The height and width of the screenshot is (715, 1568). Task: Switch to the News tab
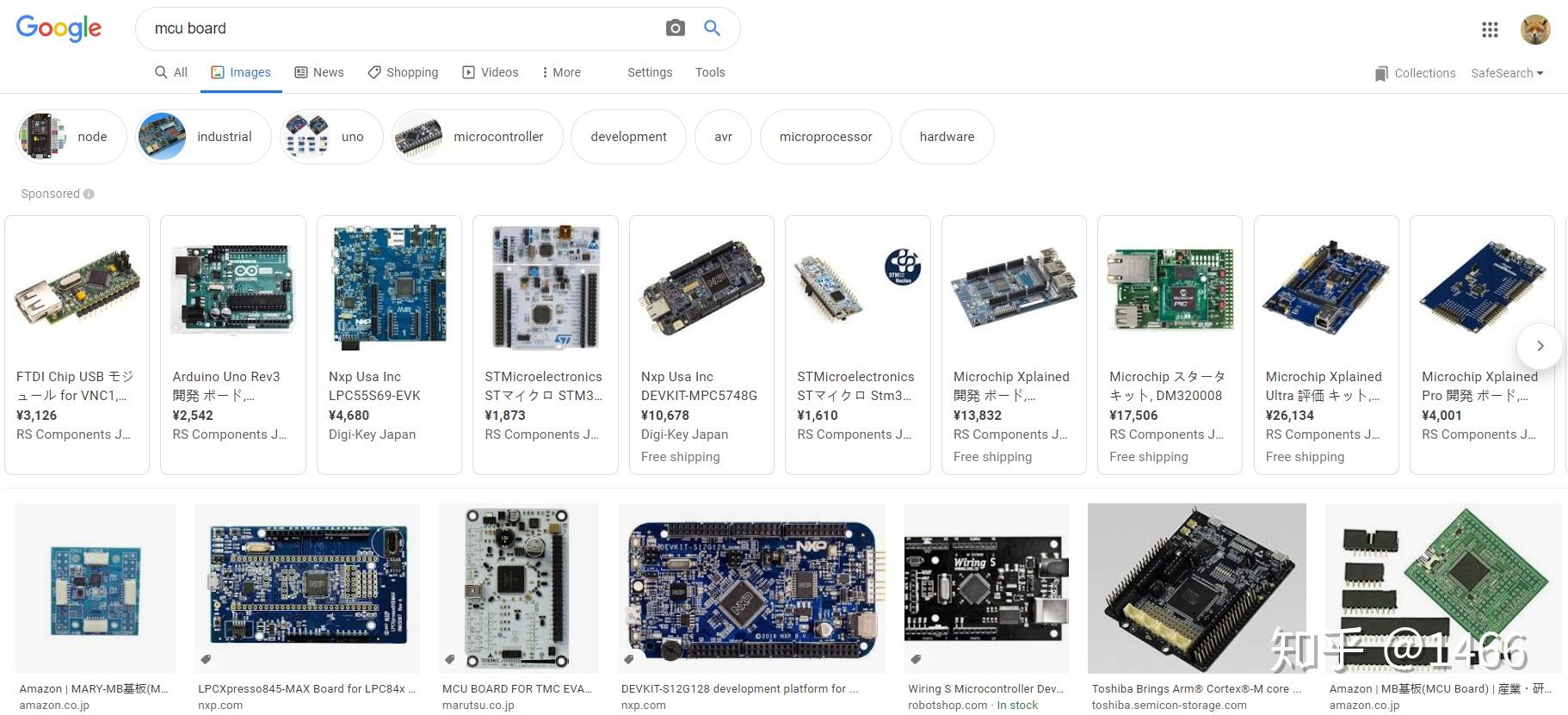[318, 72]
